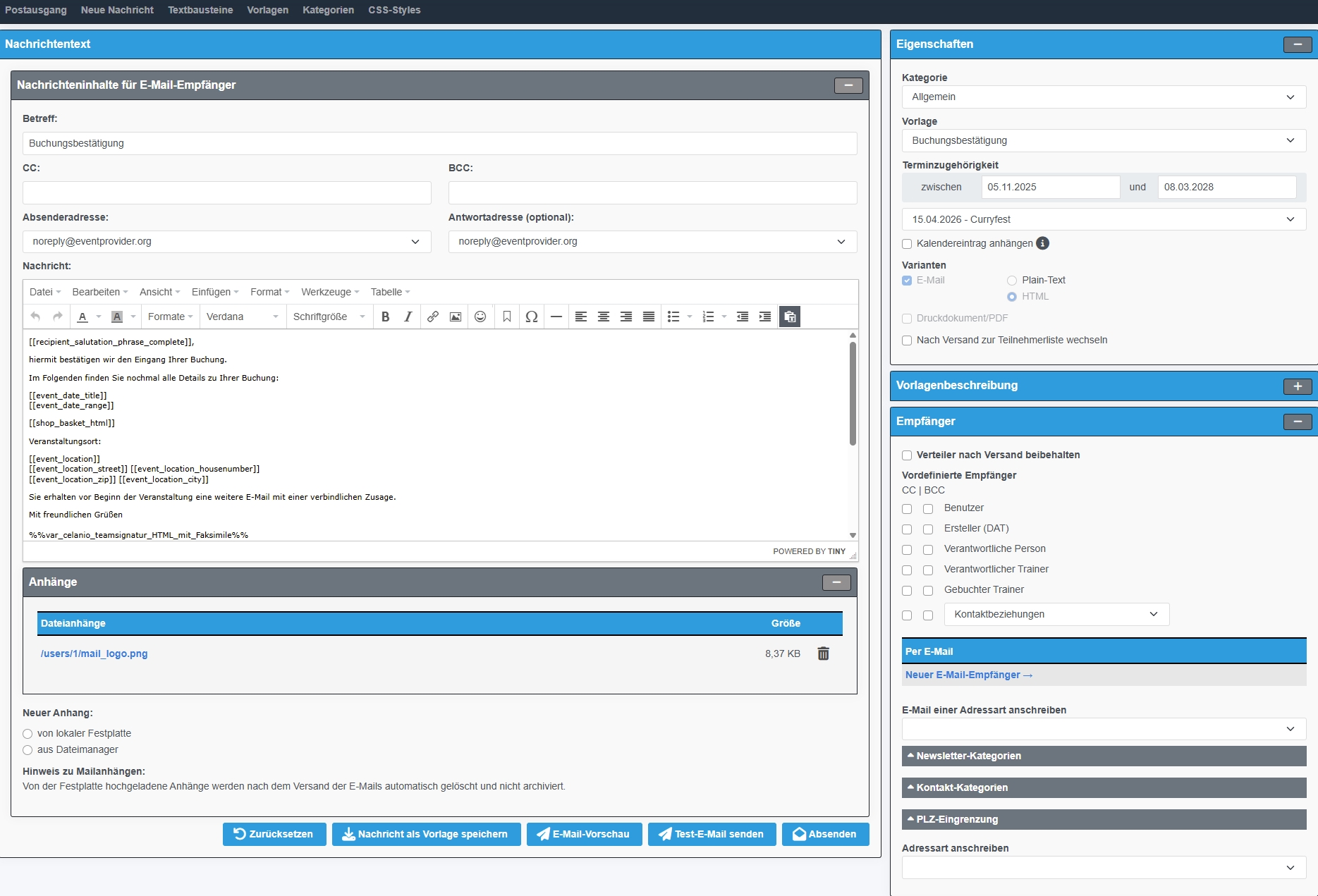Select the HTML variant
Viewport: 1318px width, 896px height.
pos(1012,297)
